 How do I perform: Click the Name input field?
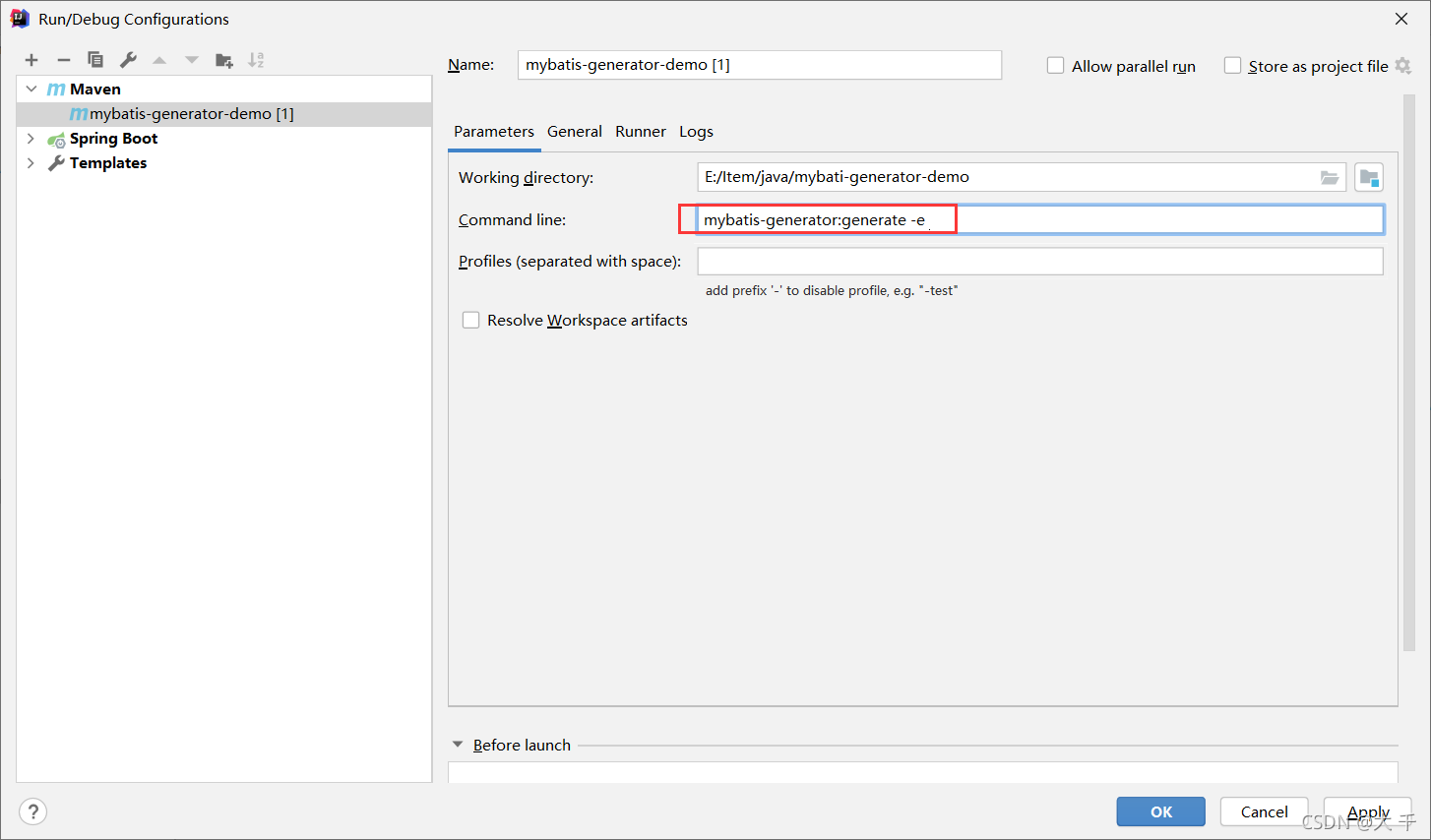[760, 65]
